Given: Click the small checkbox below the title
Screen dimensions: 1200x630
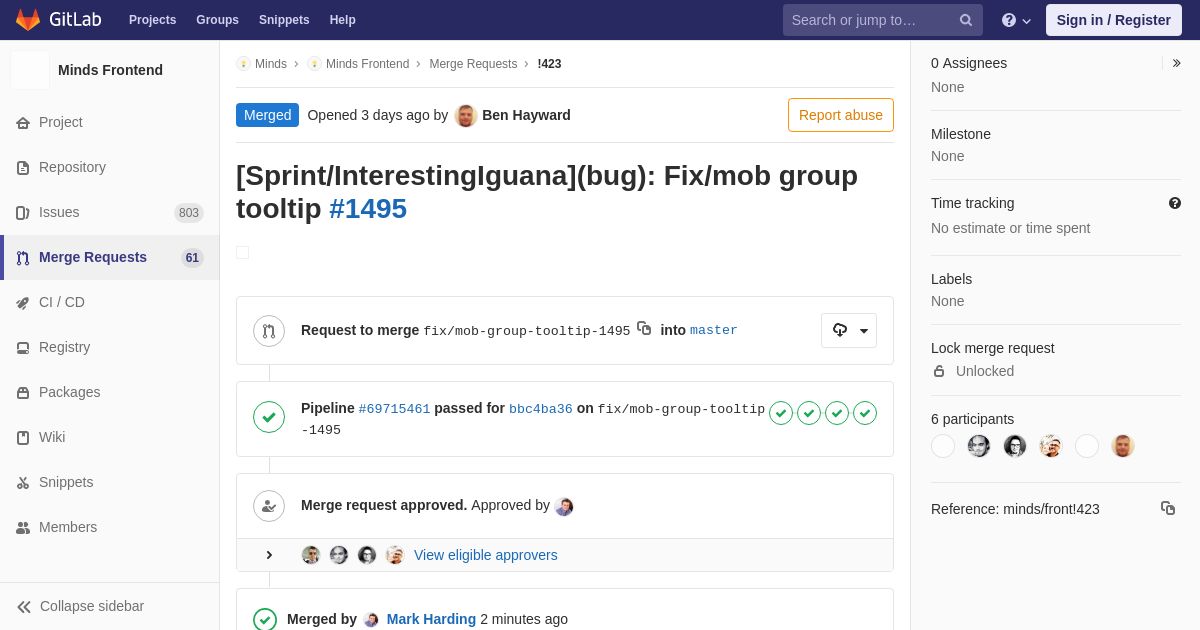Looking at the screenshot, I should click(242, 252).
